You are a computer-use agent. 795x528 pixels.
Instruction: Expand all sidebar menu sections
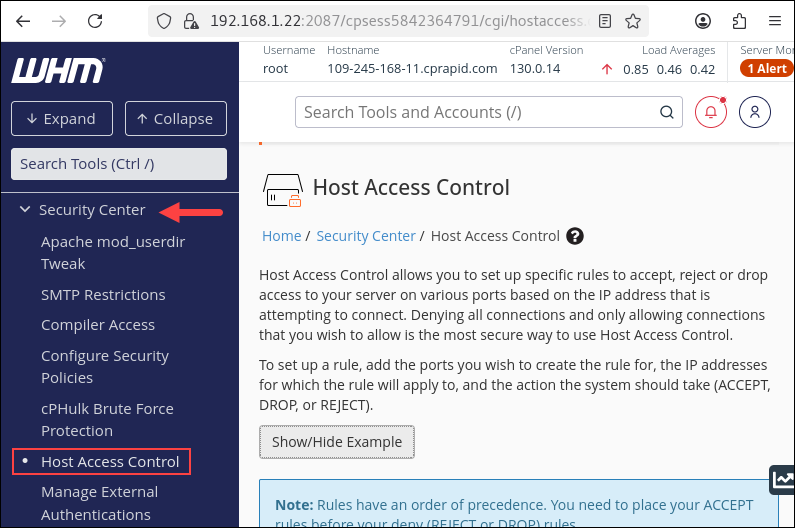click(61, 119)
